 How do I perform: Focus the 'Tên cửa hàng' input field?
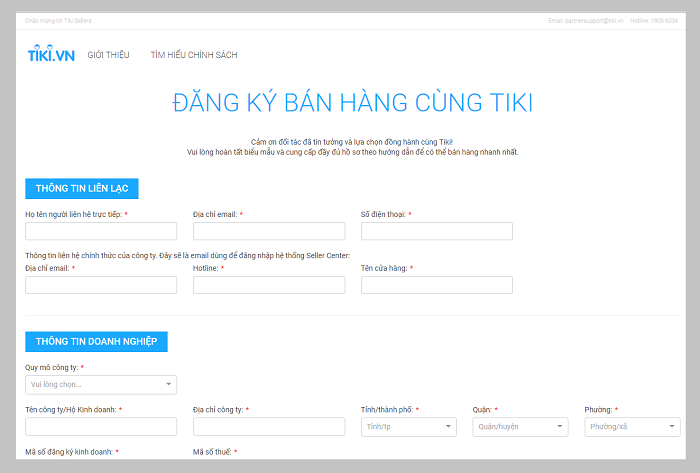click(x=437, y=285)
